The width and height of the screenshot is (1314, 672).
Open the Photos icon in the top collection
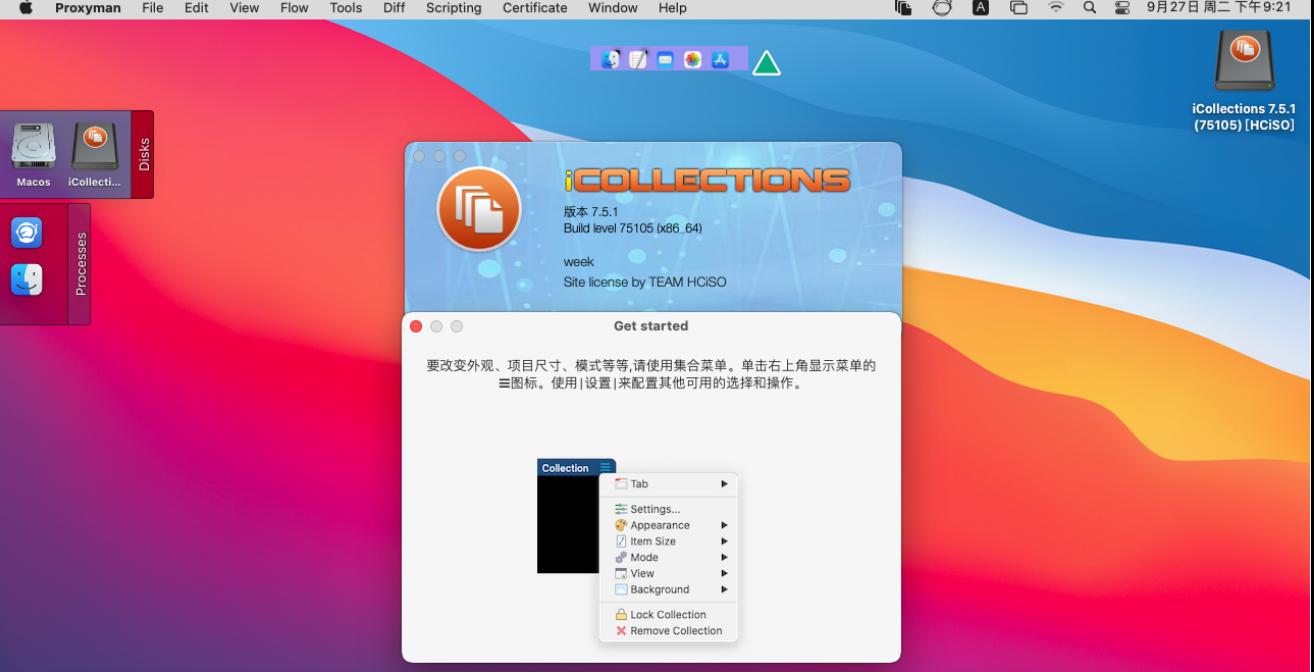(x=692, y=59)
